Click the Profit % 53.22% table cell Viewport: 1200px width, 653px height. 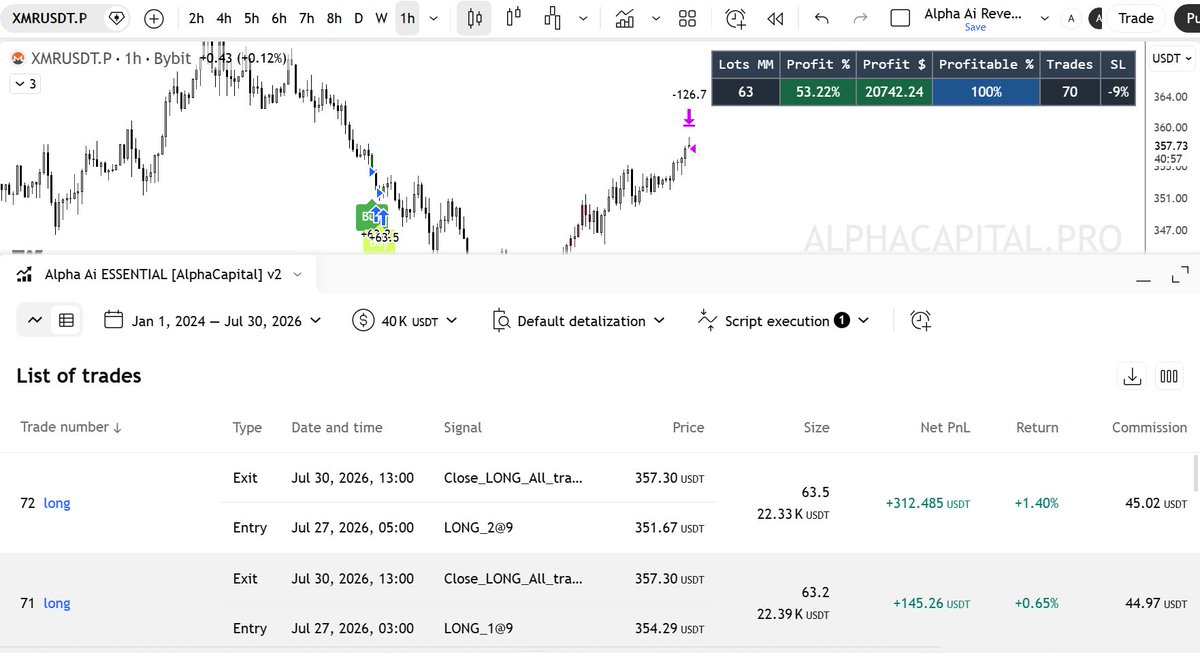(817, 91)
